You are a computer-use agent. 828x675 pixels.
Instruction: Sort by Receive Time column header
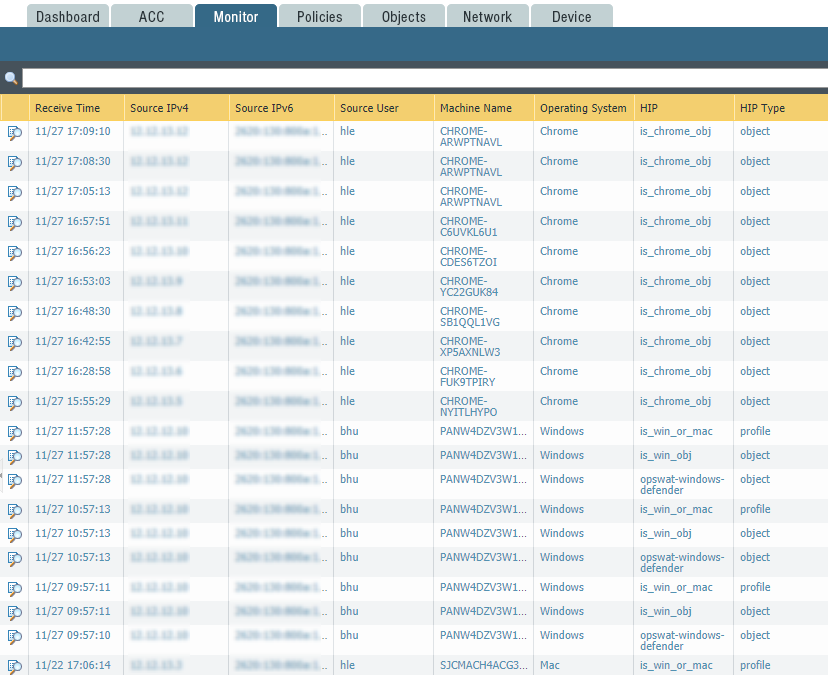[x=68, y=108]
